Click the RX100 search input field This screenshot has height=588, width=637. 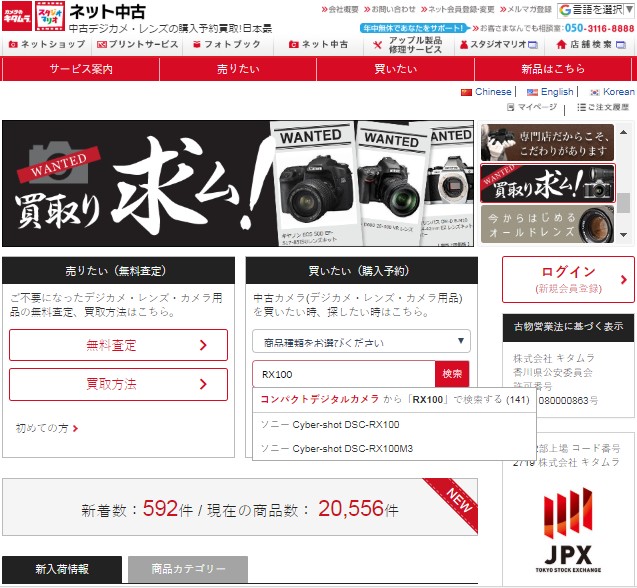[343, 374]
